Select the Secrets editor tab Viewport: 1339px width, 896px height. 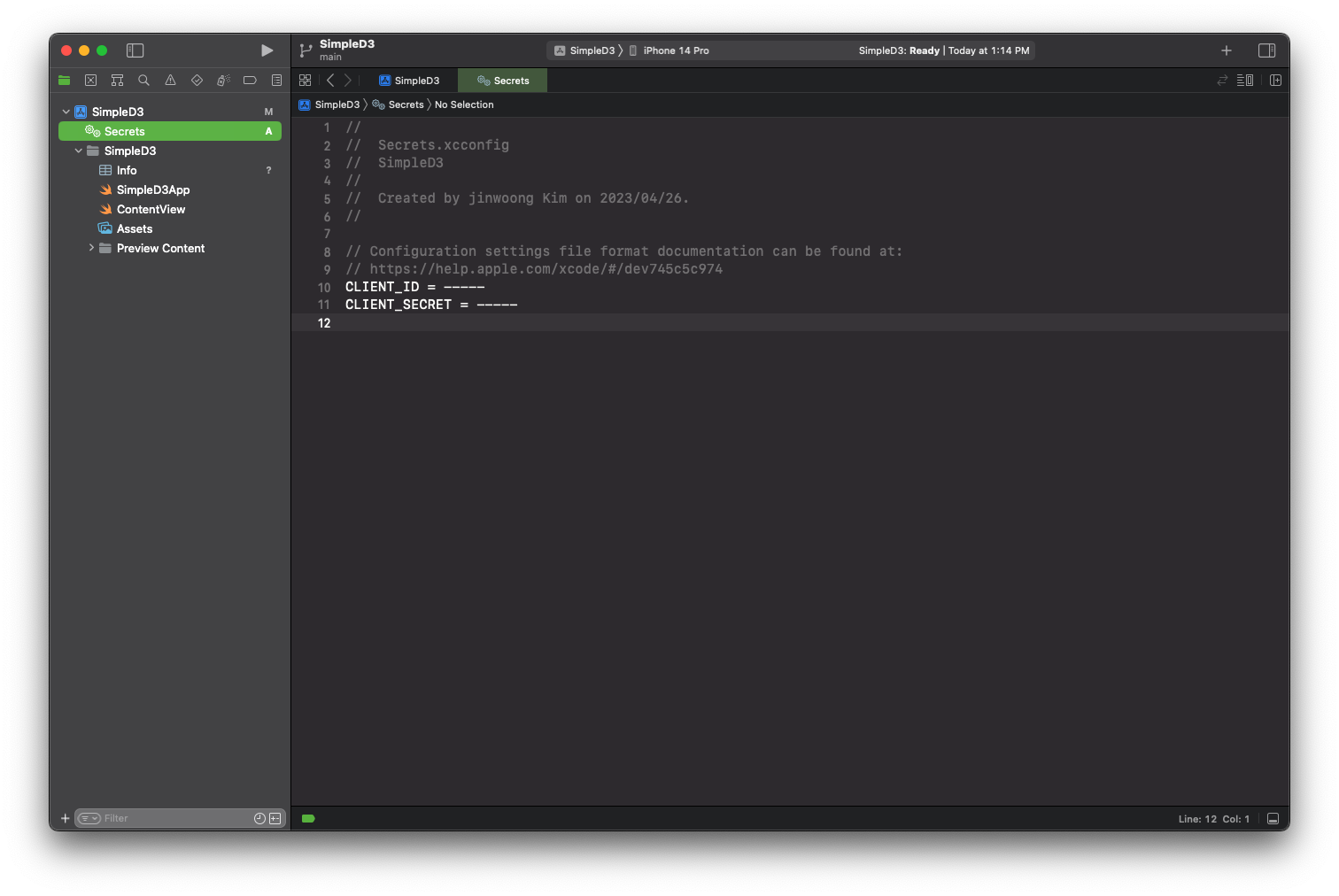[x=503, y=81]
